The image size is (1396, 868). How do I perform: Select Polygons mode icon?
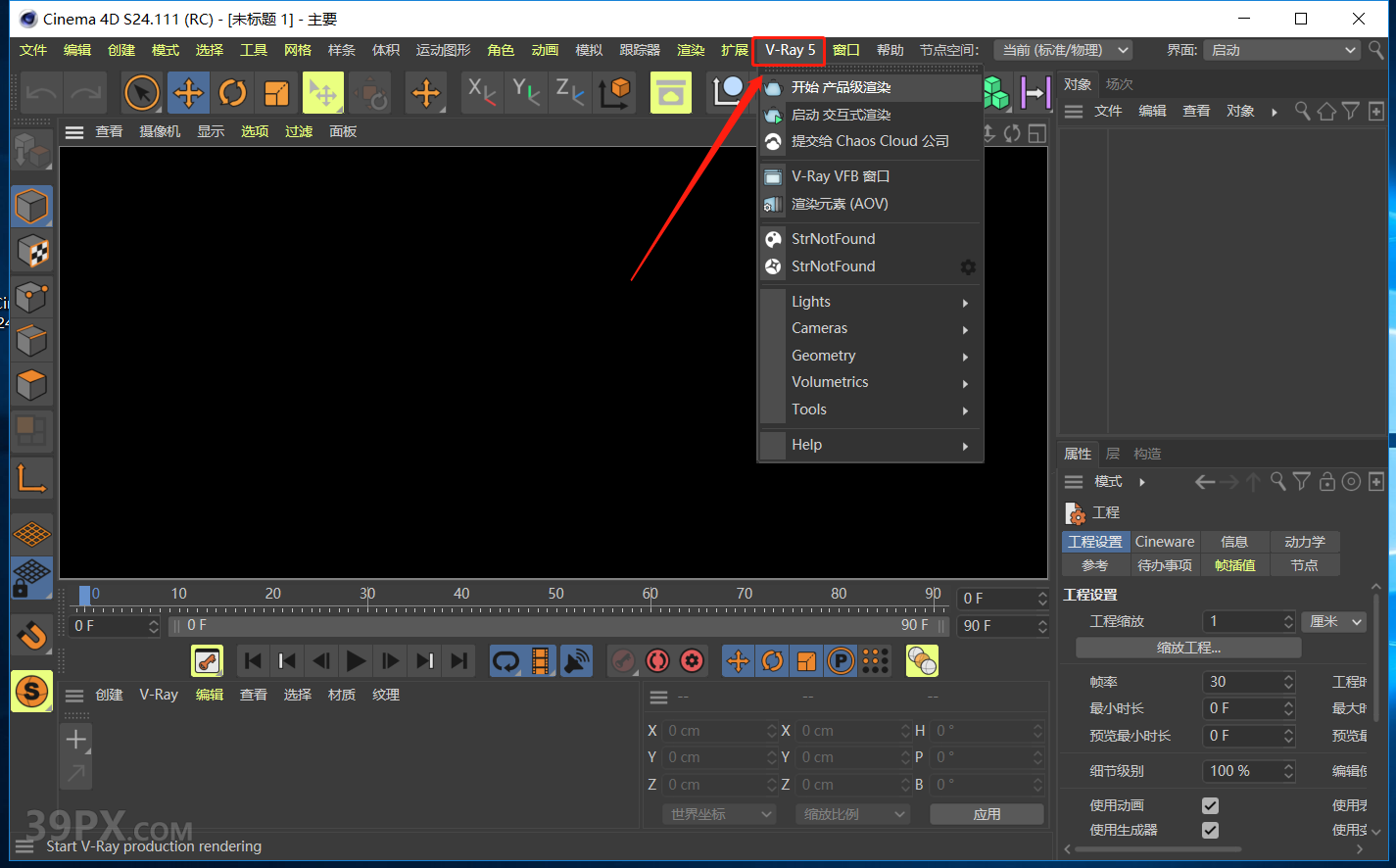coord(31,385)
